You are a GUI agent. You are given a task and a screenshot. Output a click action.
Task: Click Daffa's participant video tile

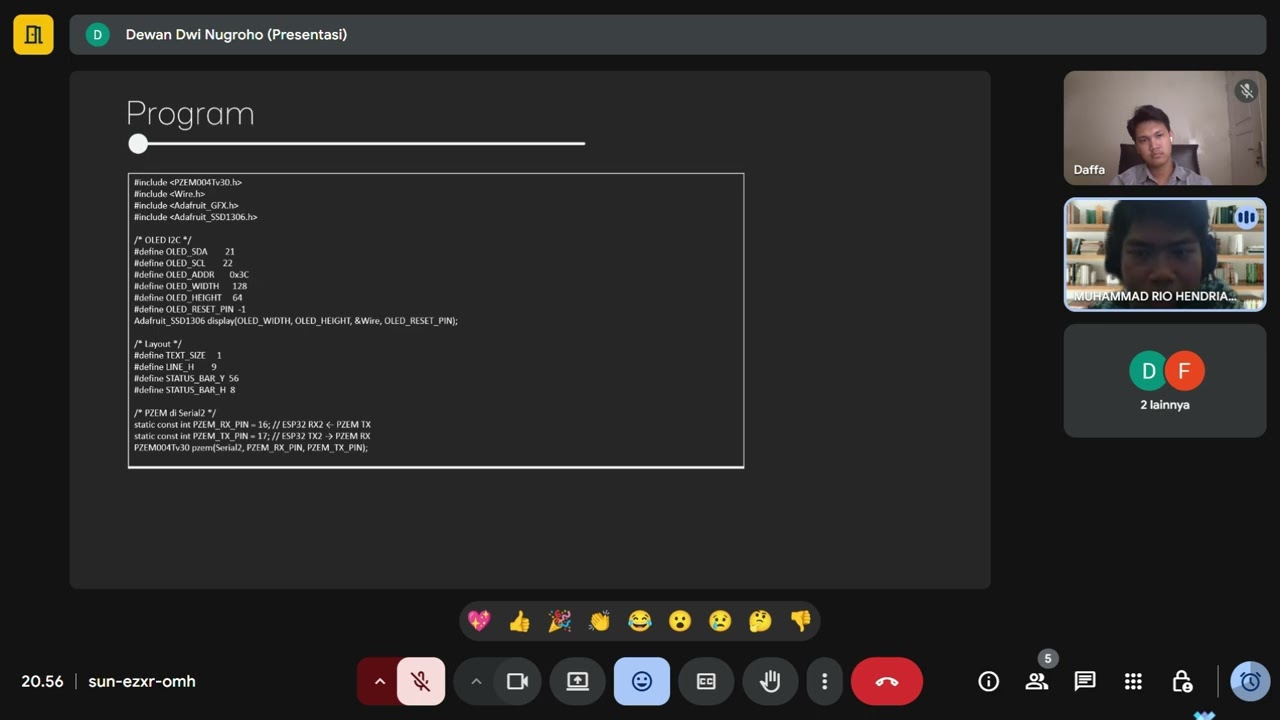point(1165,128)
